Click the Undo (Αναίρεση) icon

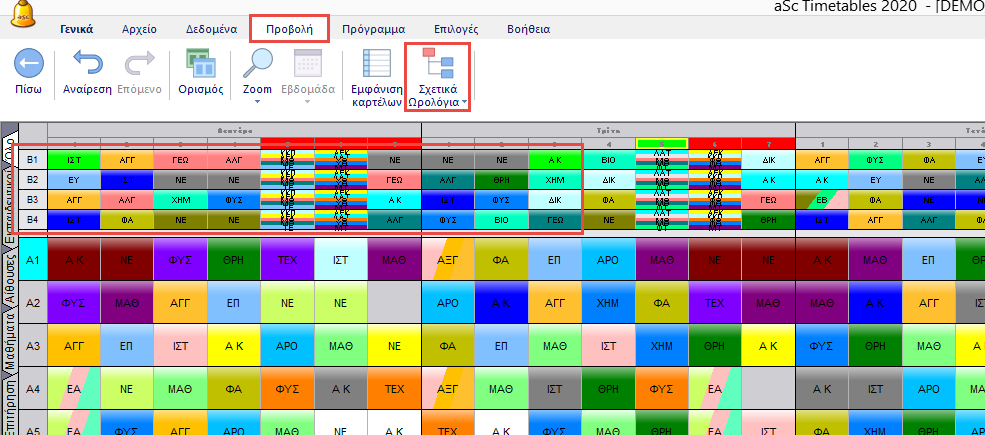pyautogui.click(x=89, y=64)
